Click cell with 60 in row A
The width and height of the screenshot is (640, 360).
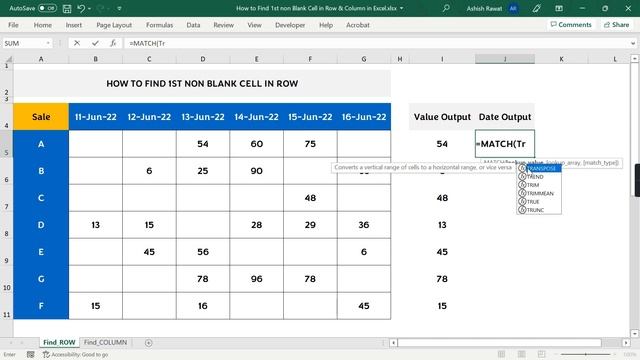click(256, 144)
